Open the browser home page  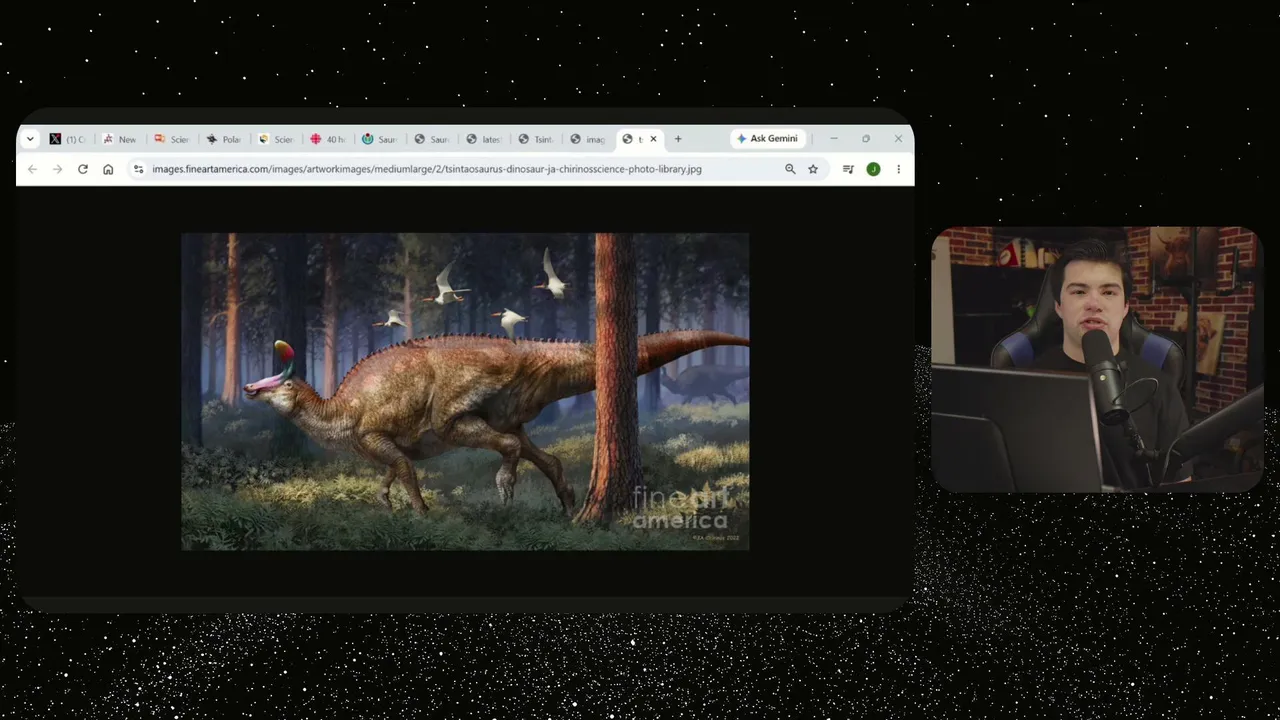[x=108, y=169]
